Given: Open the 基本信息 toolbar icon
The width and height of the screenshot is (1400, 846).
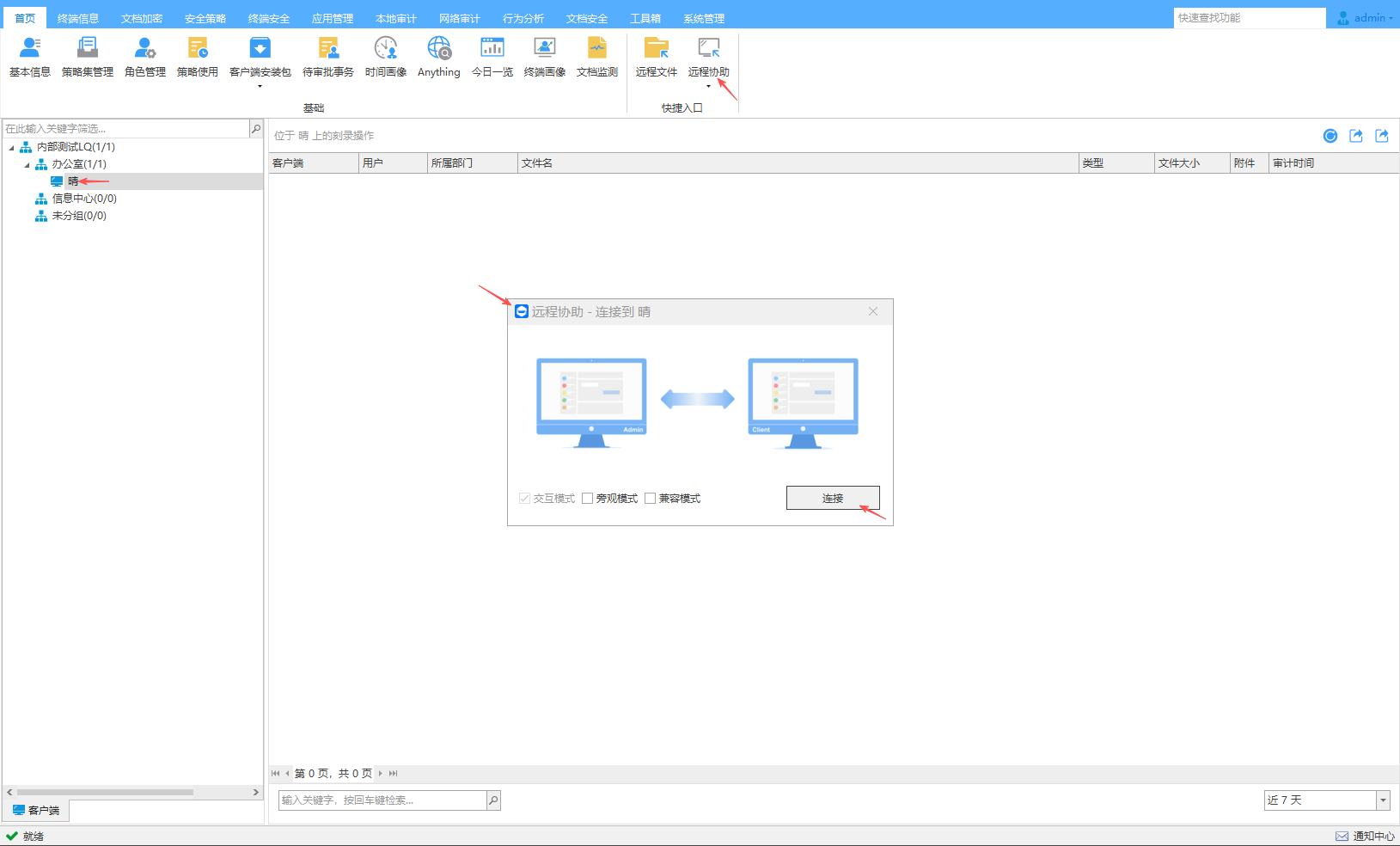Looking at the screenshot, I should [30, 57].
